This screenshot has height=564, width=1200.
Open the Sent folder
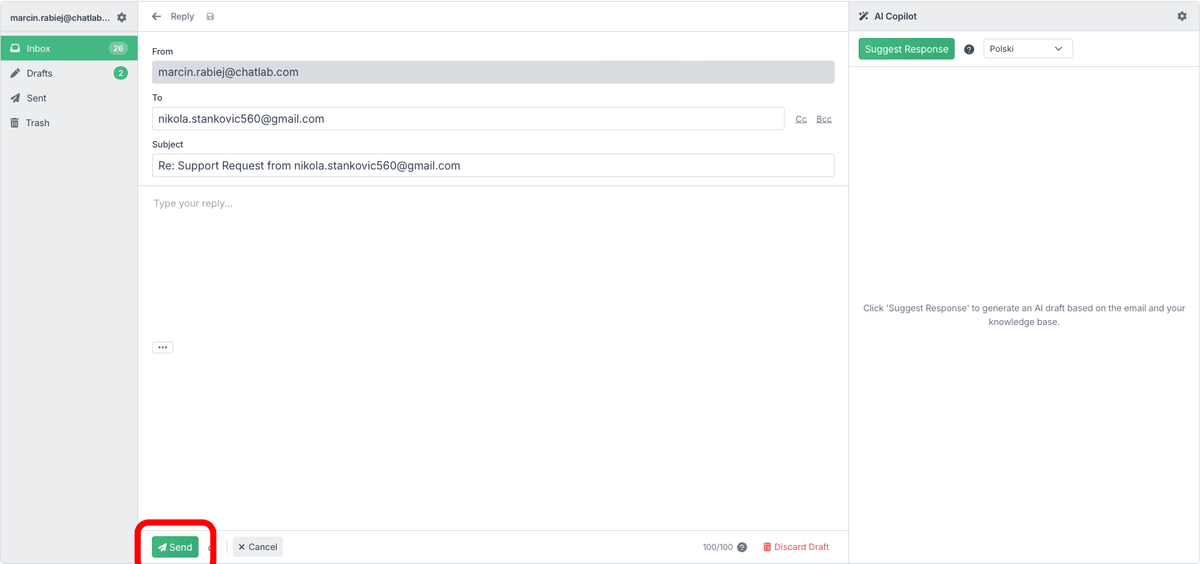point(69,98)
